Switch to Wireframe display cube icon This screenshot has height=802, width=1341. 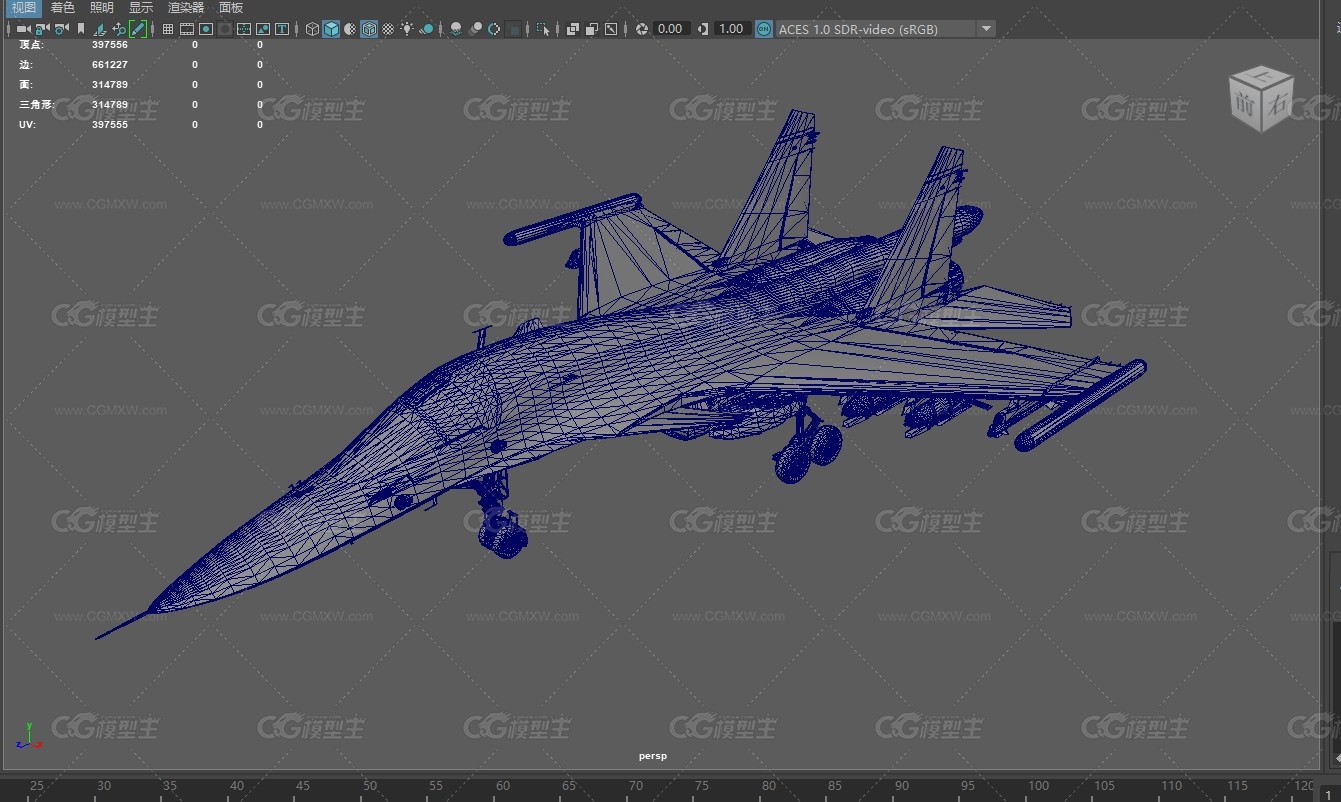(312, 29)
